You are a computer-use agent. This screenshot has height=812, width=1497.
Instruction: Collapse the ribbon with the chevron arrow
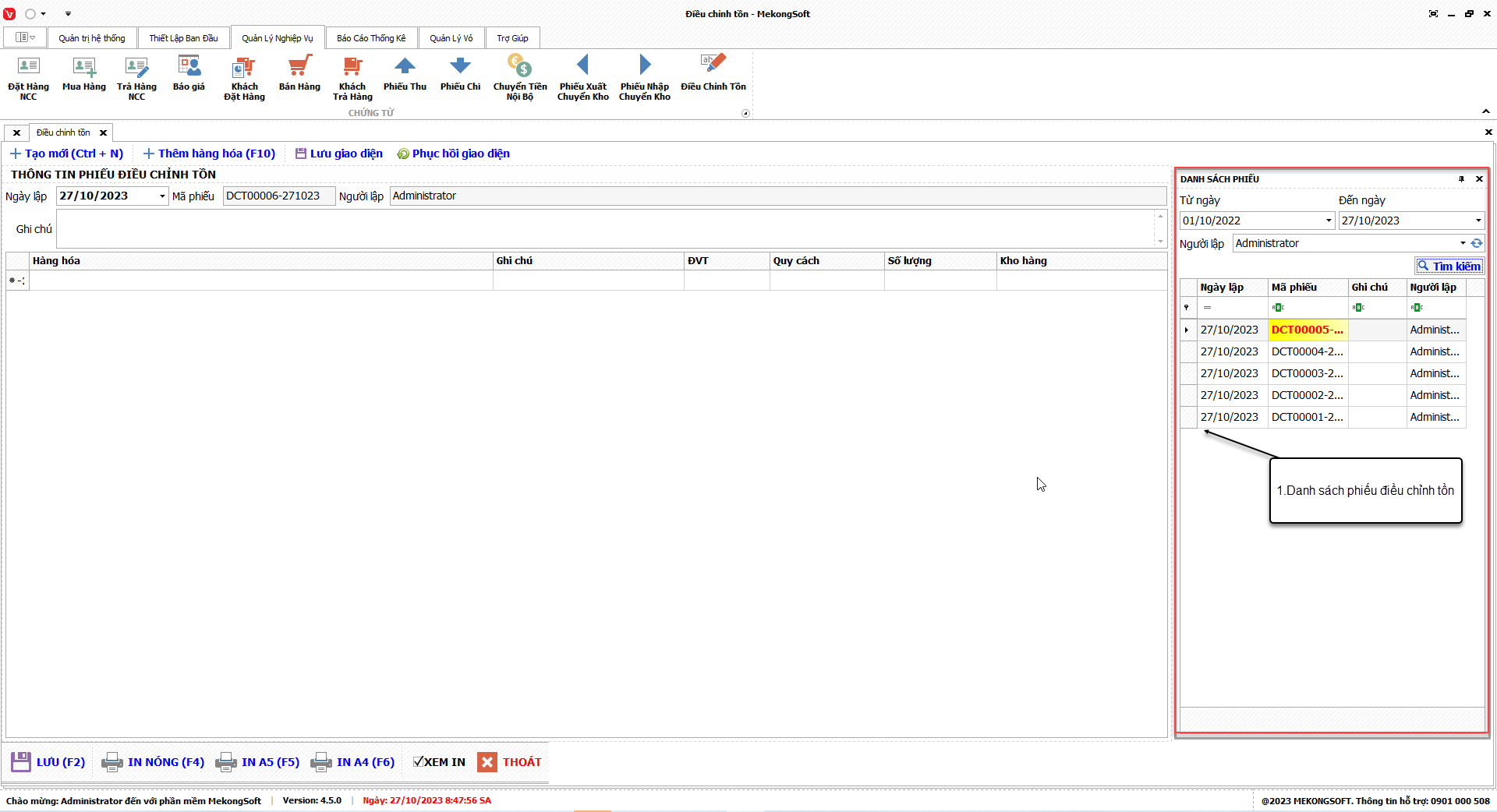[x=1485, y=111]
